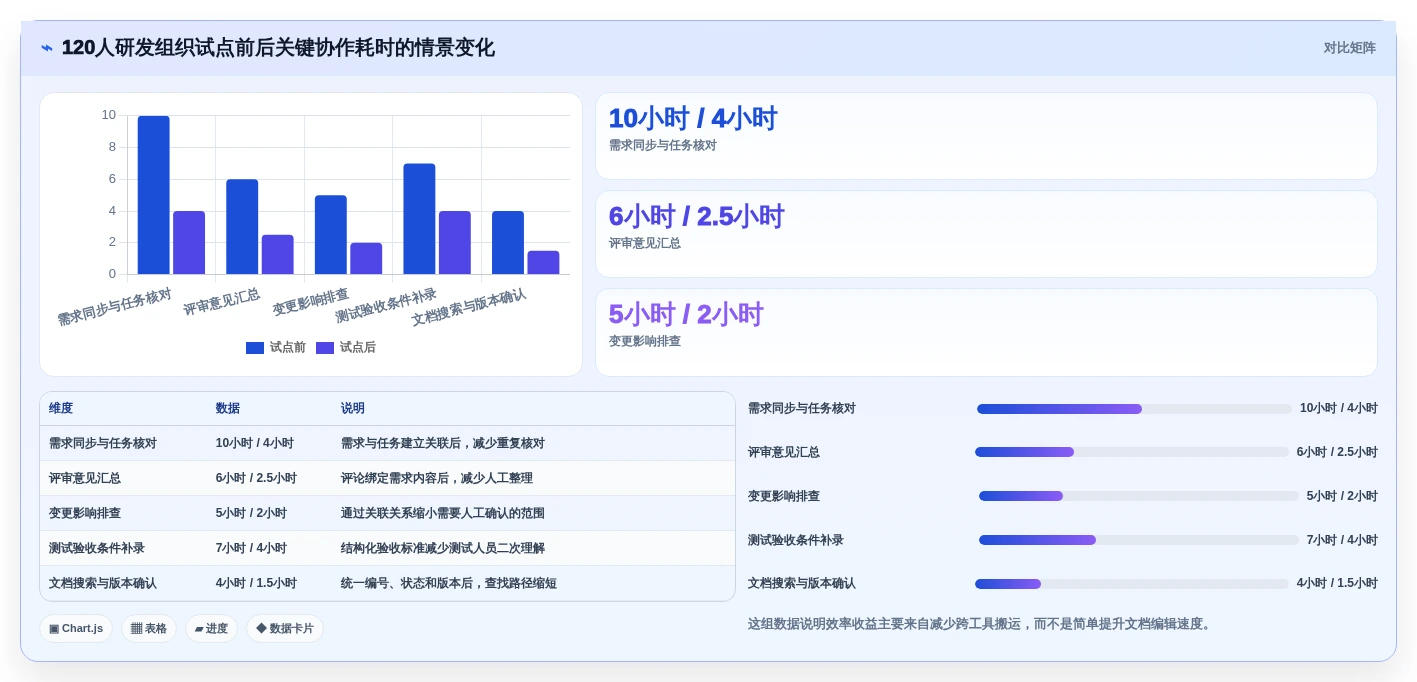The height and width of the screenshot is (682, 1417).
Task: Select the Chart.js tag chip
Action: 76,628
